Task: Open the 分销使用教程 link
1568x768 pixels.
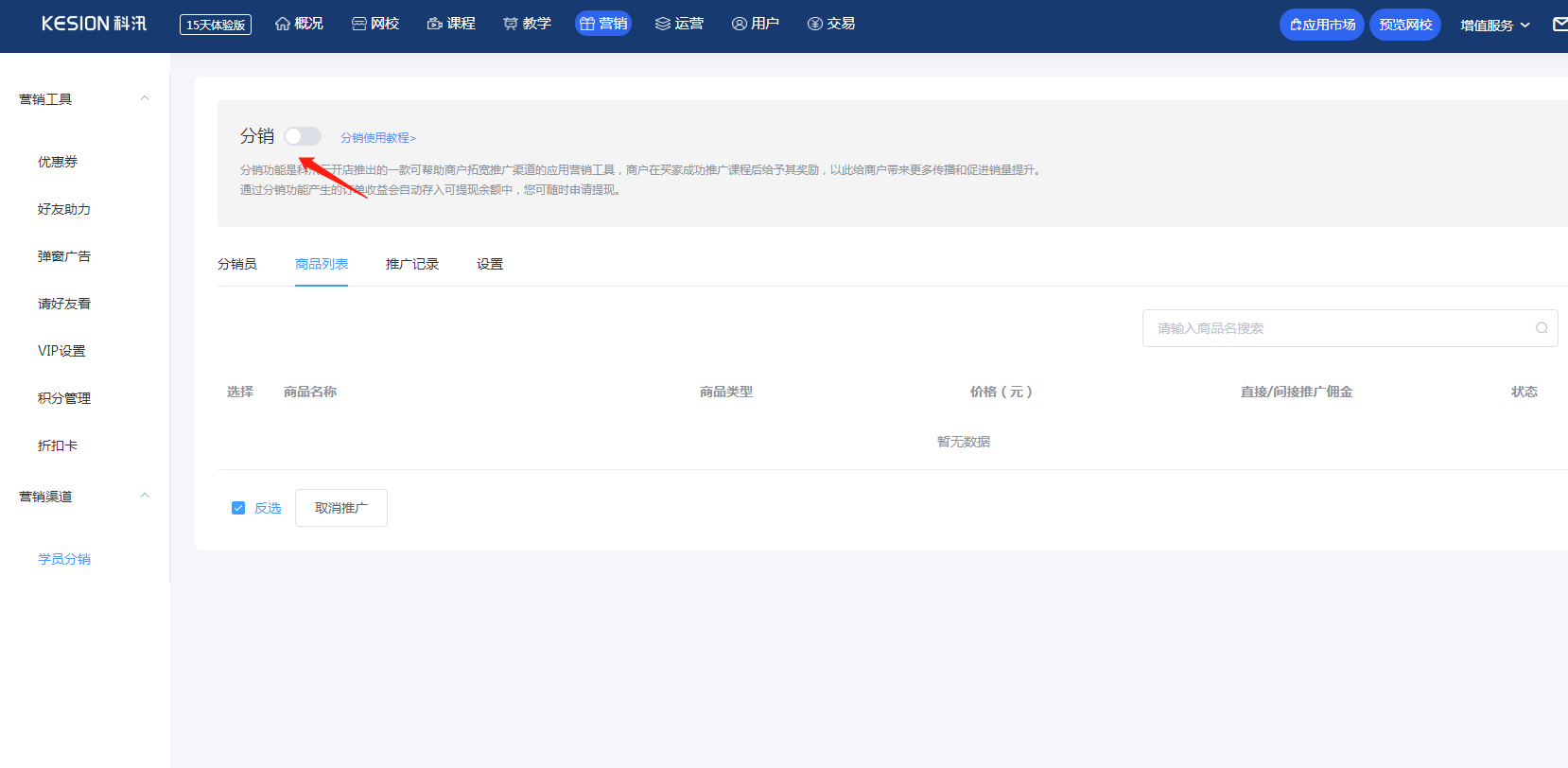Action: [378, 138]
